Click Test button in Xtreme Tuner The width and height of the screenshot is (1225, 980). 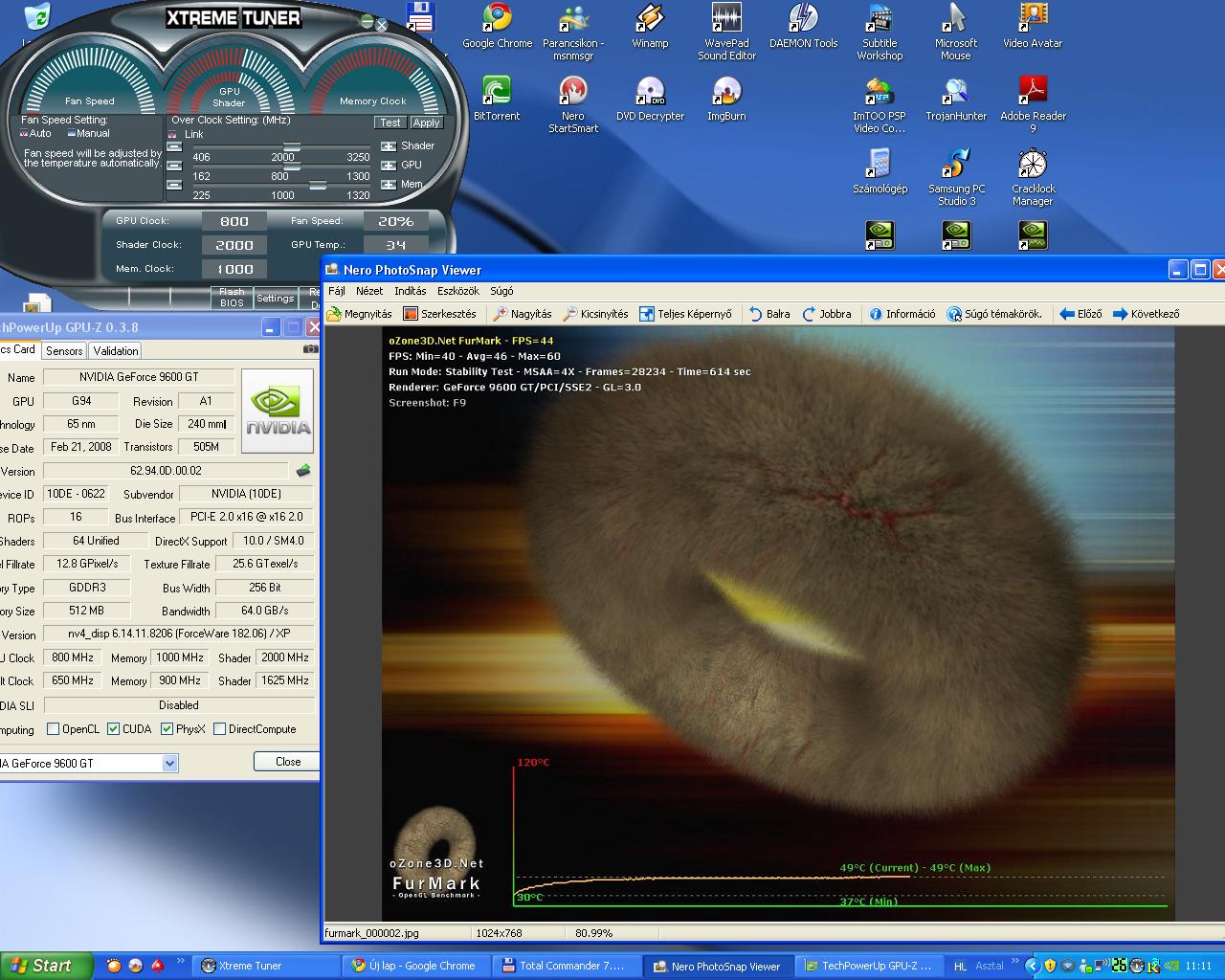[x=390, y=122]
